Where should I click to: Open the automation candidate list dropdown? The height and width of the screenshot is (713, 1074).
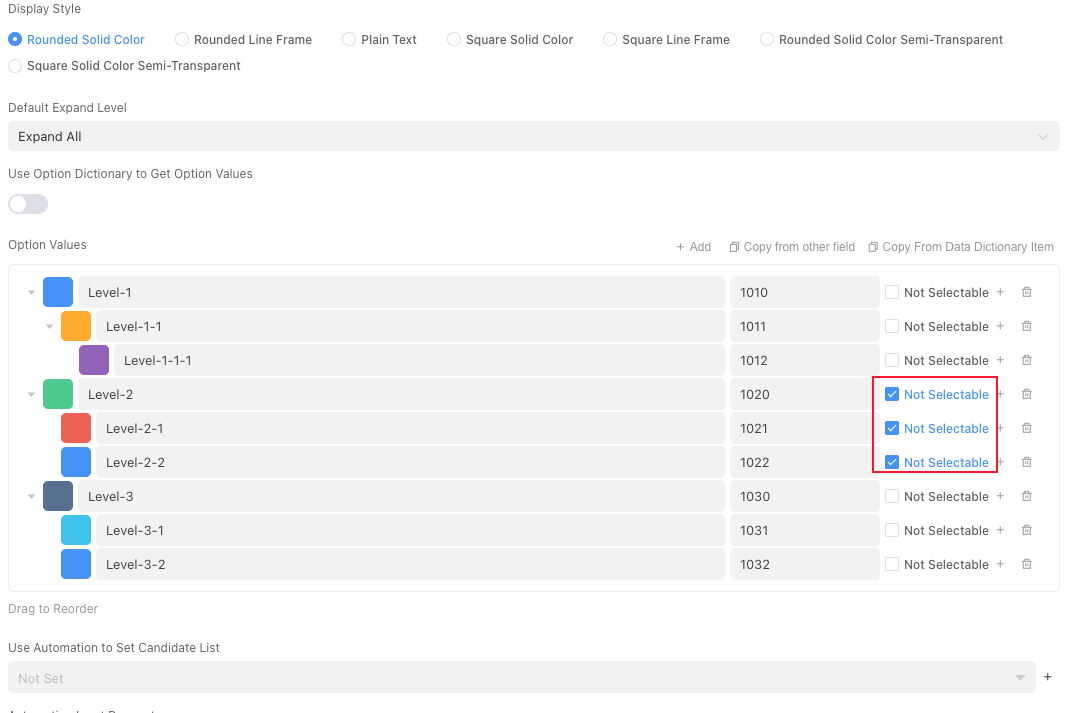click(x=520, y=677)
